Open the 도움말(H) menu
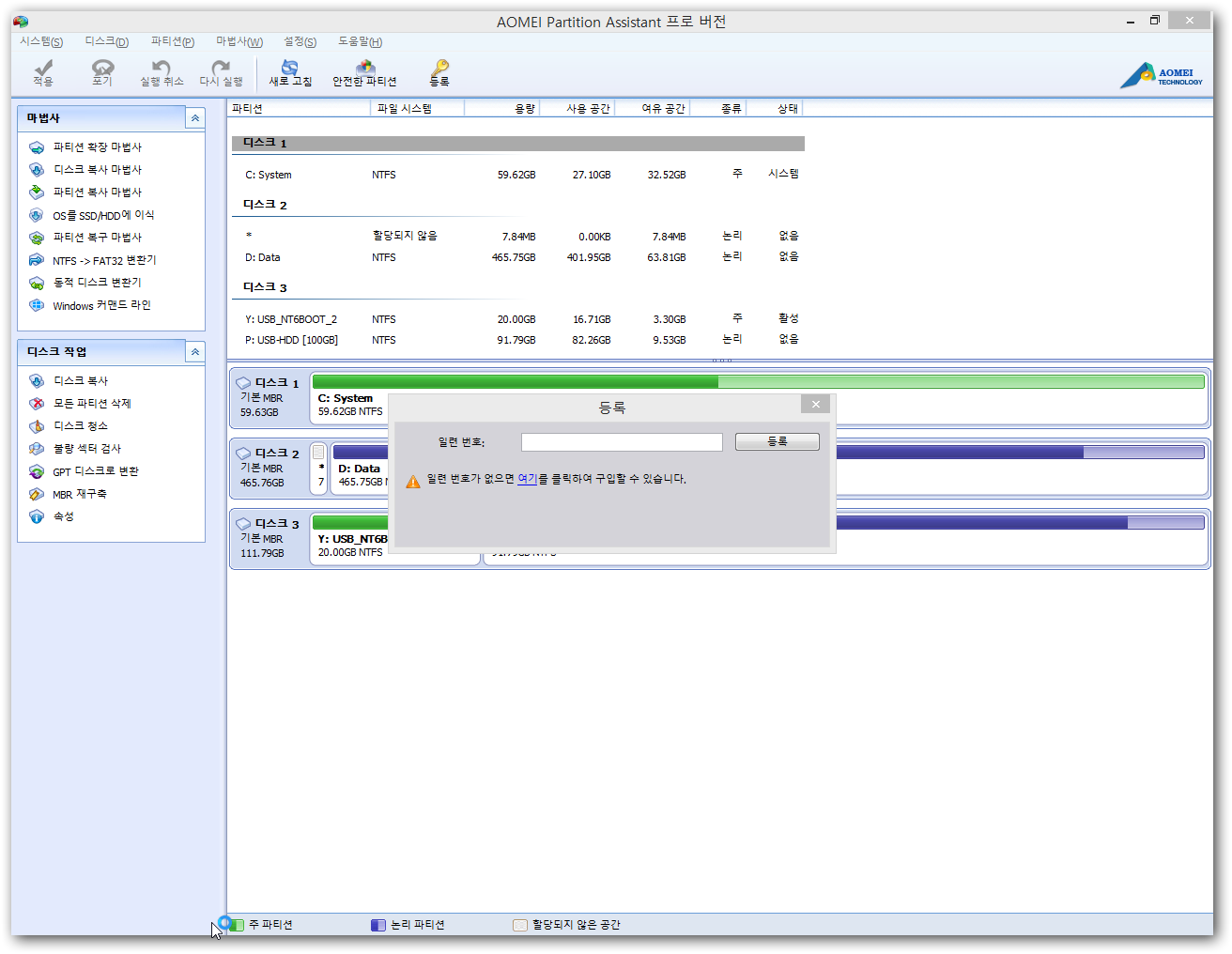The width and height of the screenshot is (1232, 954). tap(360, 41)
